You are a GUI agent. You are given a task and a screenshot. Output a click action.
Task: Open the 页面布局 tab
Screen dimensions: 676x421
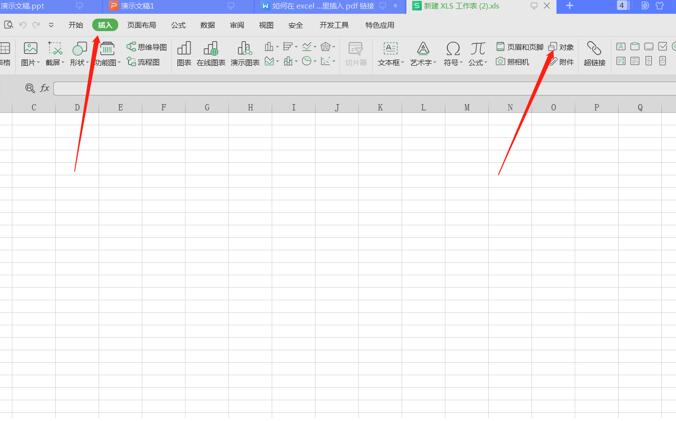pos(141,25)
